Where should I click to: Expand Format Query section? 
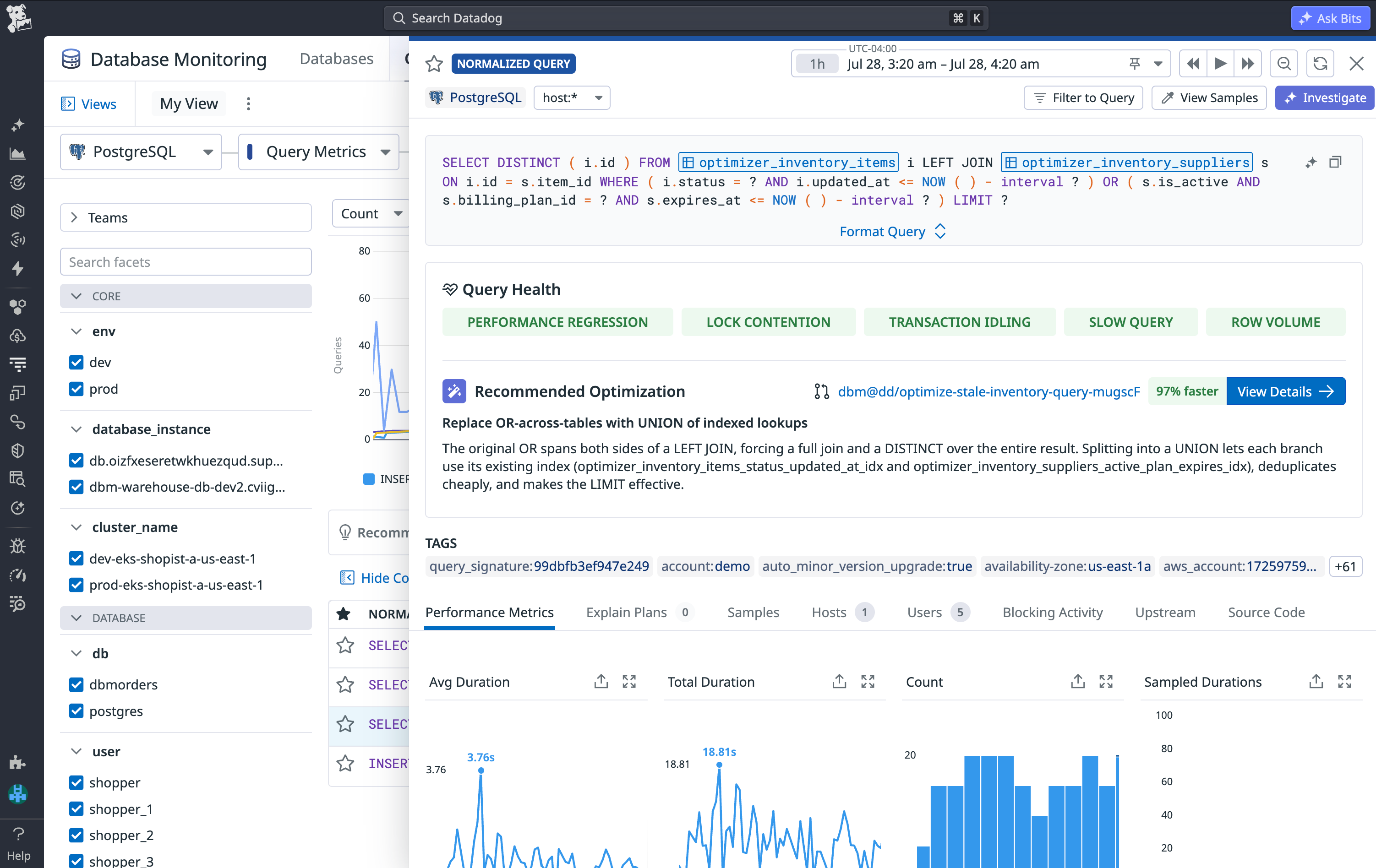click(893, 231)
